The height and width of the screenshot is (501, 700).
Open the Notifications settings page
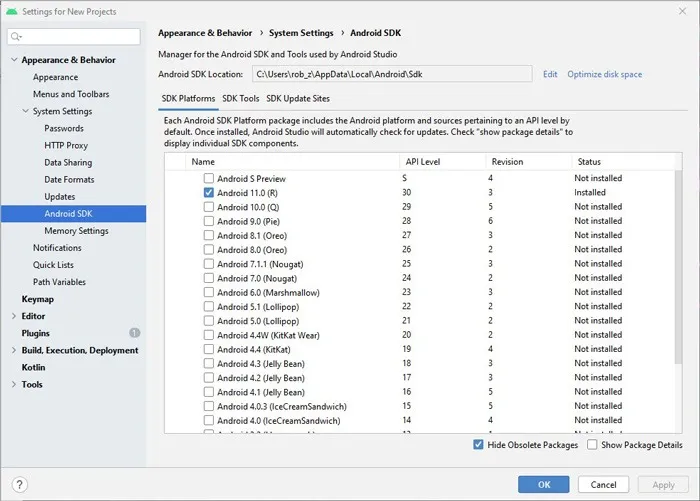[x=57, y=248]
